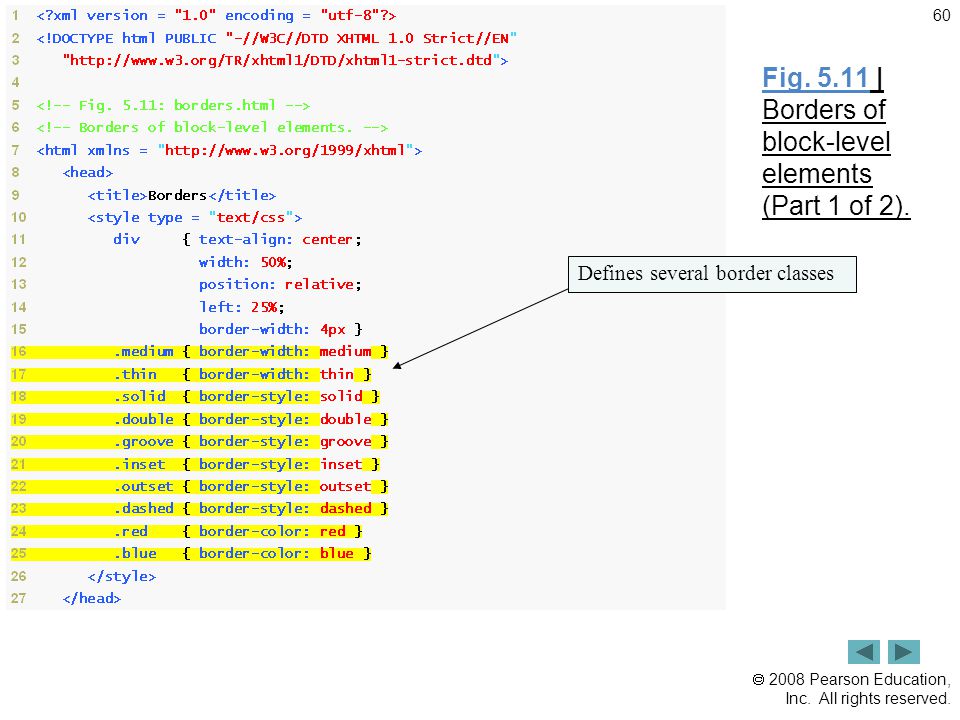This screenshot has width=960, height=720.
Task: Click the highlighted .solid class line
Action: (195, 397)
